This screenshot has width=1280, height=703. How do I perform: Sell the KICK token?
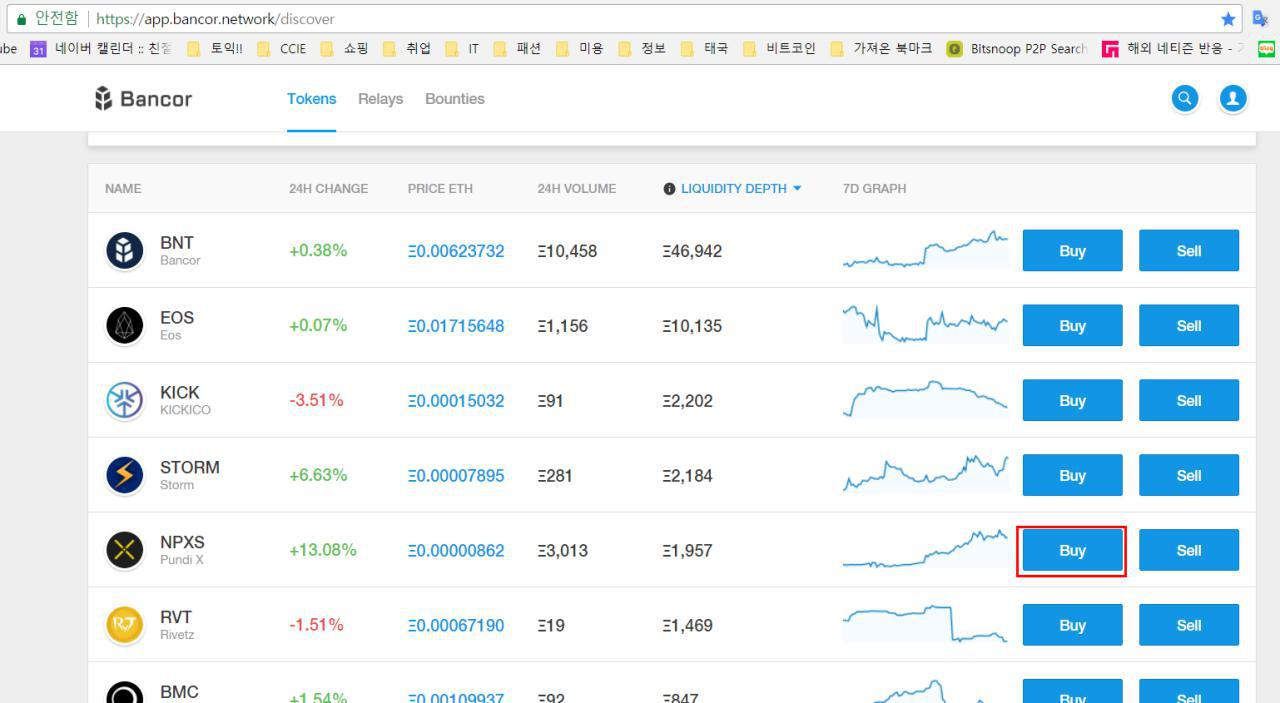[1189, 400]
